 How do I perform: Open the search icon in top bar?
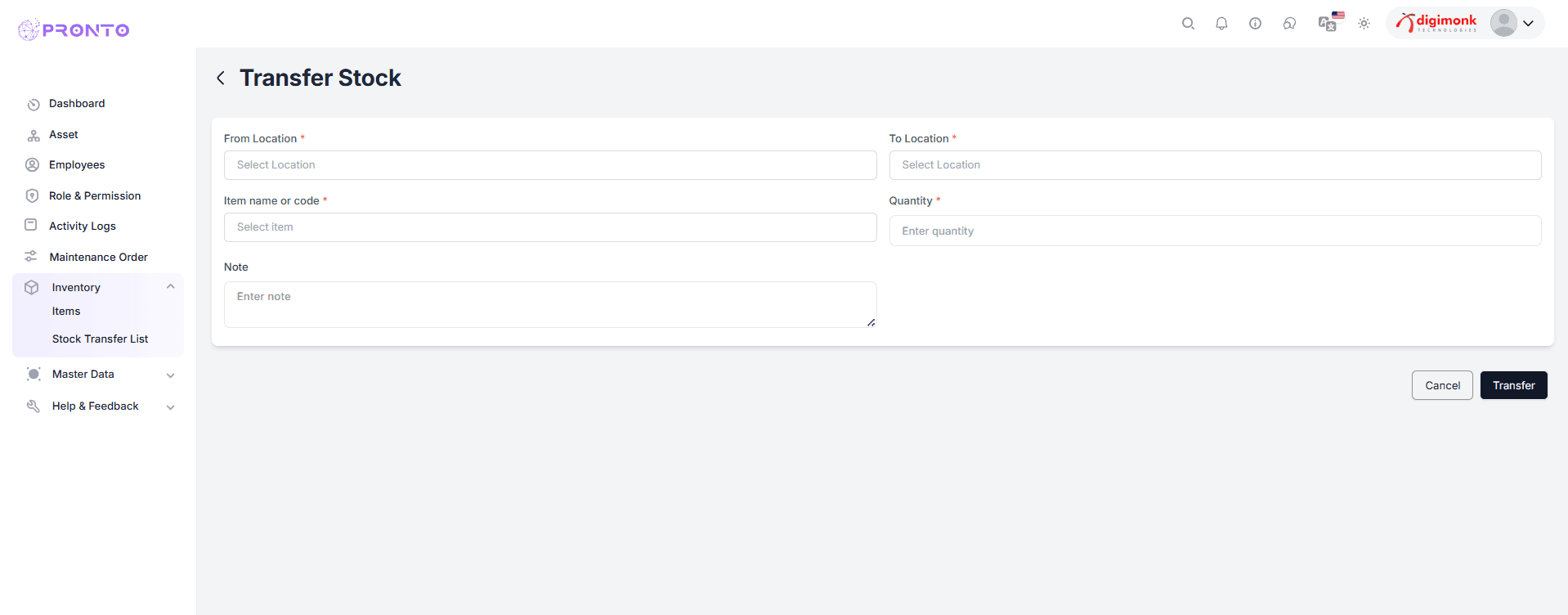coord(1188,24)
